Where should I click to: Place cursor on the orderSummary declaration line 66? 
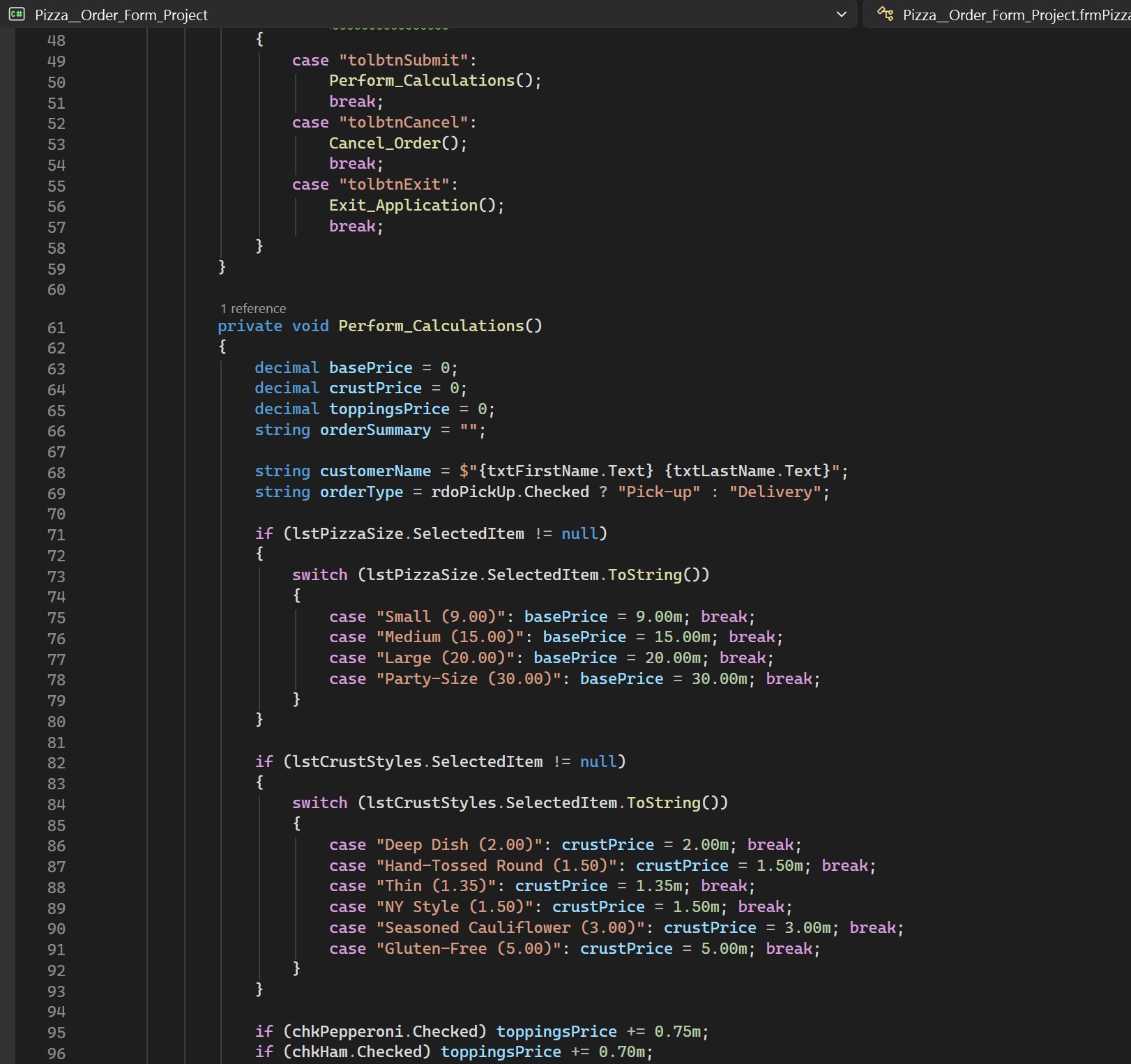[374, 430]
